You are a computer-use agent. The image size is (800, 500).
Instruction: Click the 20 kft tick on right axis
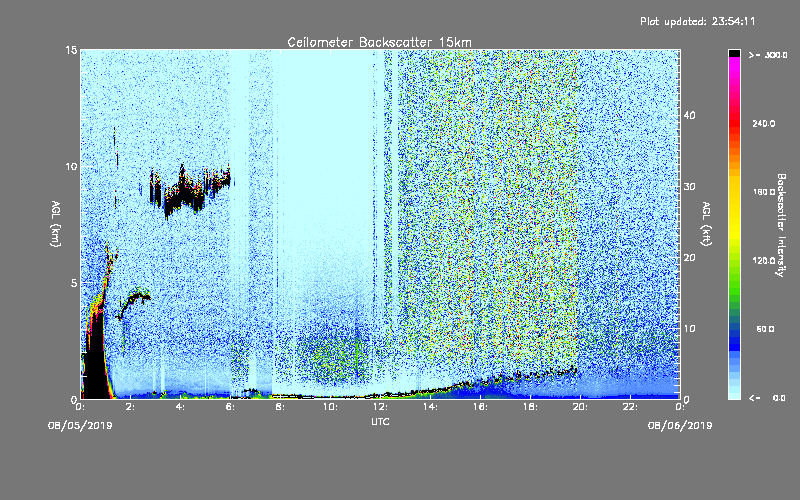coord(689,258)
